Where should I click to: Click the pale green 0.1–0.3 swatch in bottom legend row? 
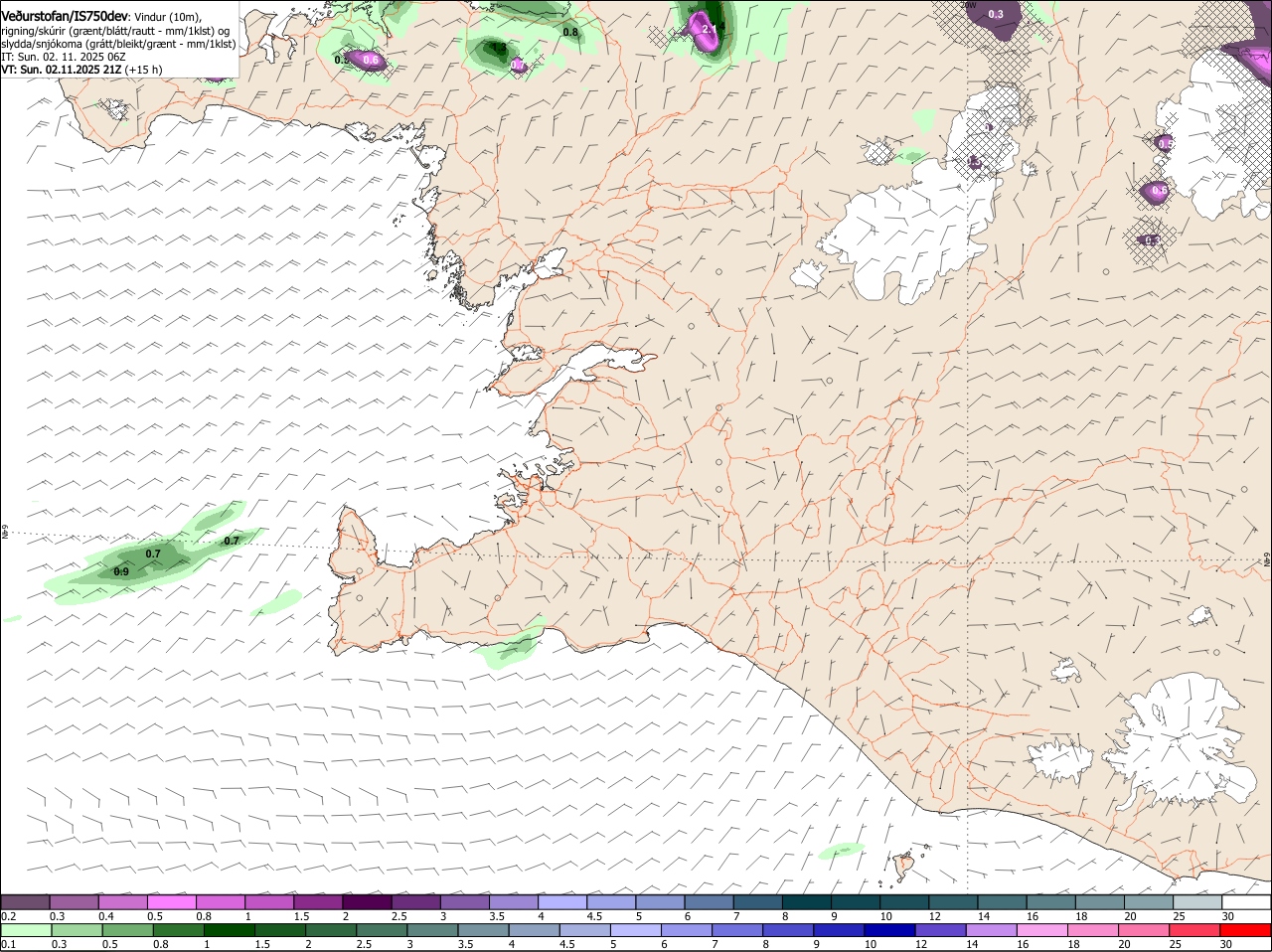pos(26,929)
